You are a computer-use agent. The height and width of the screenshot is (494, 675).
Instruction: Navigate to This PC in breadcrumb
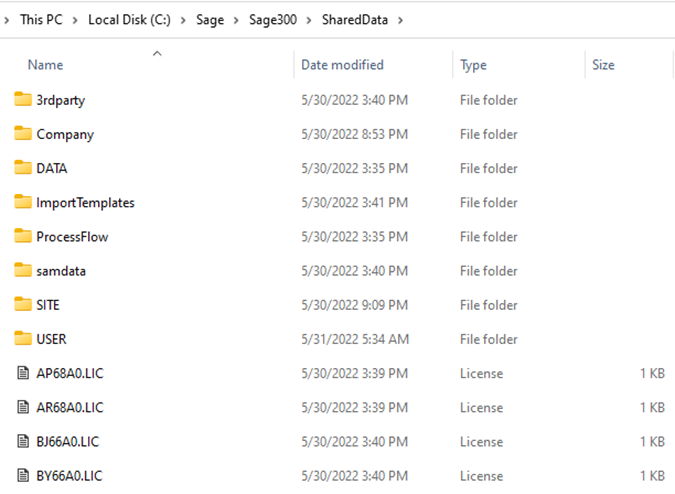pos(44,20)
